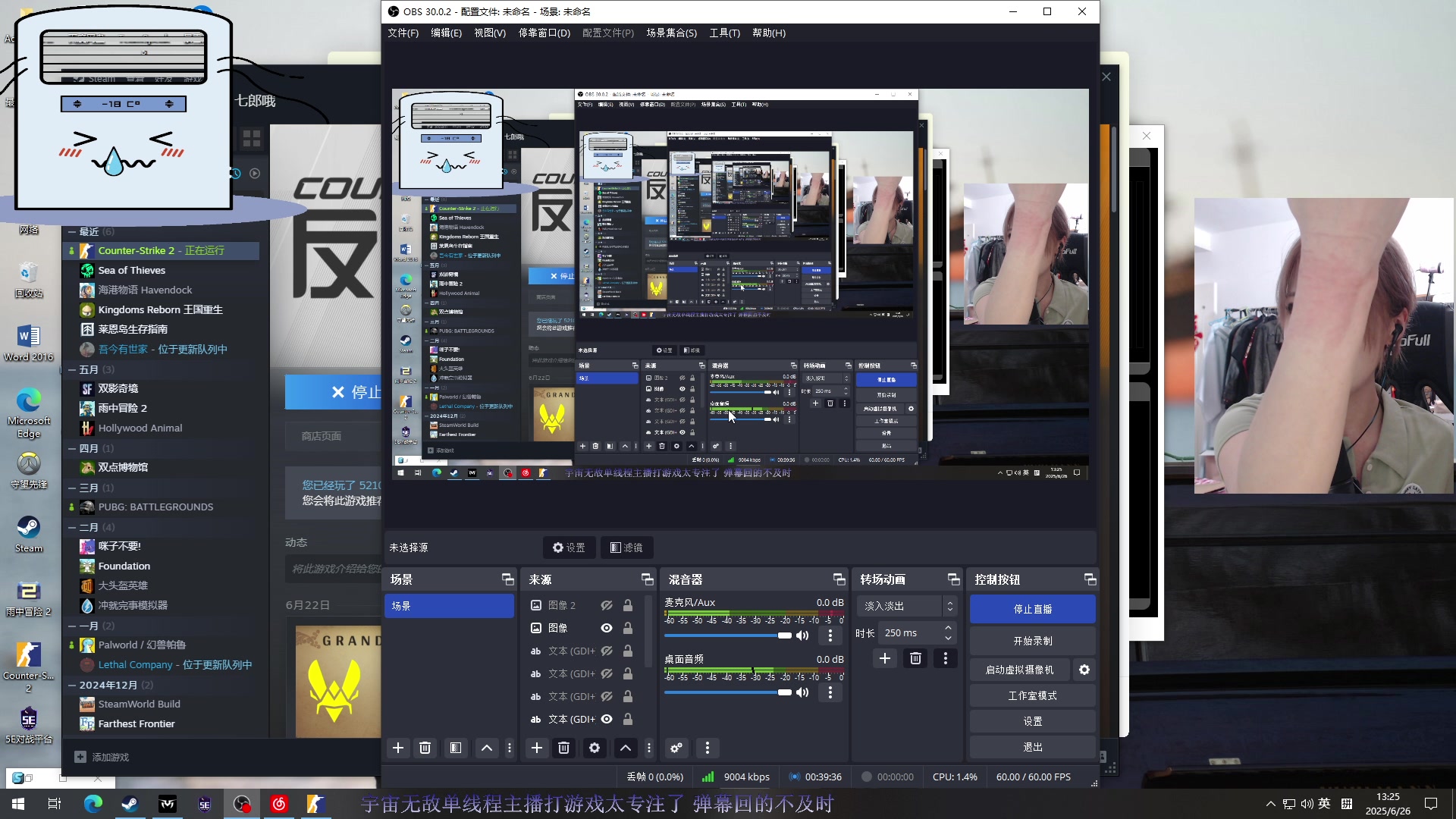The width and height of the screenshot is (1456, 819).
Task: Increase transition duration with up arrow
Action: pos(948,628)
